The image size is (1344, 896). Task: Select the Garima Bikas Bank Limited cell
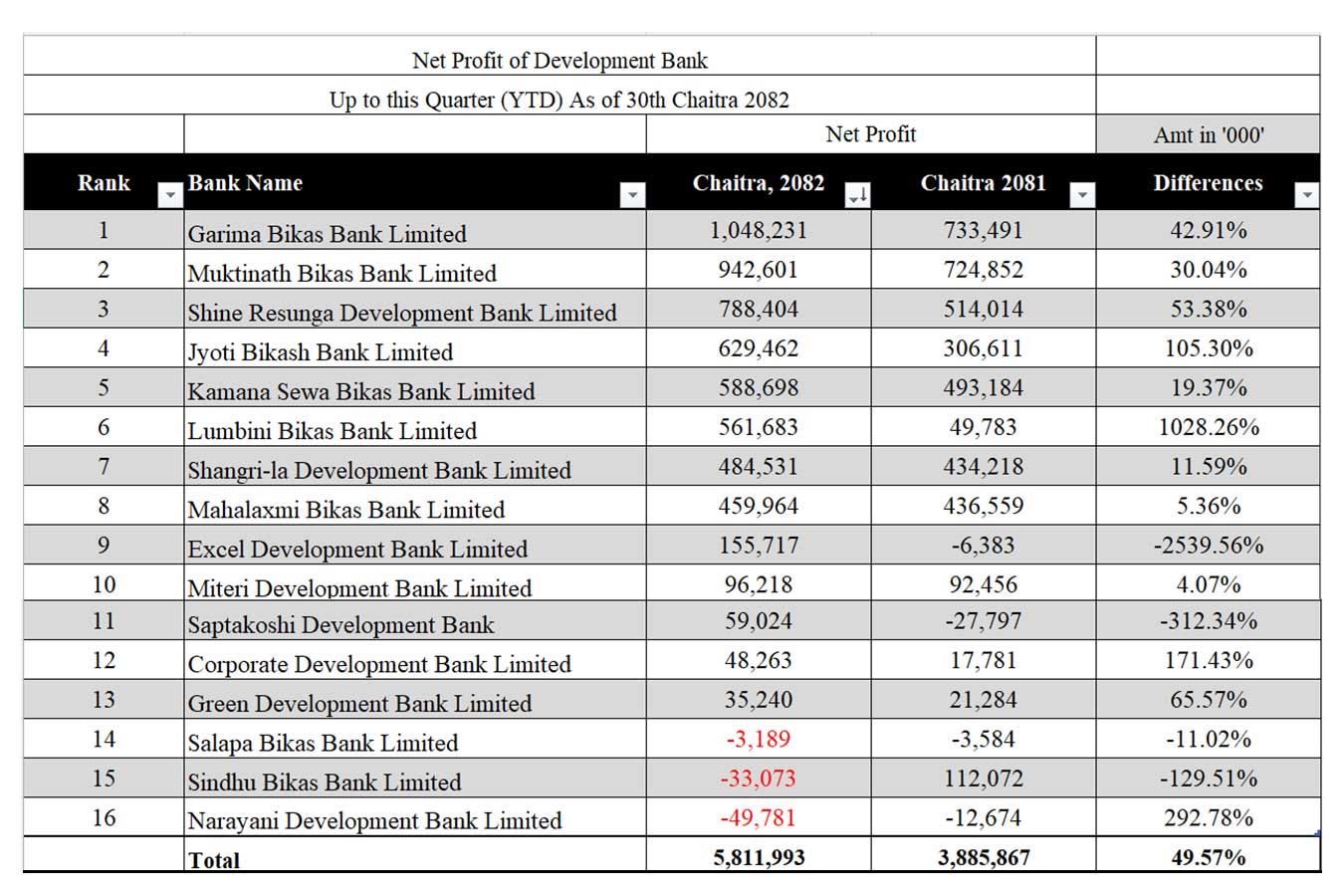327,234
